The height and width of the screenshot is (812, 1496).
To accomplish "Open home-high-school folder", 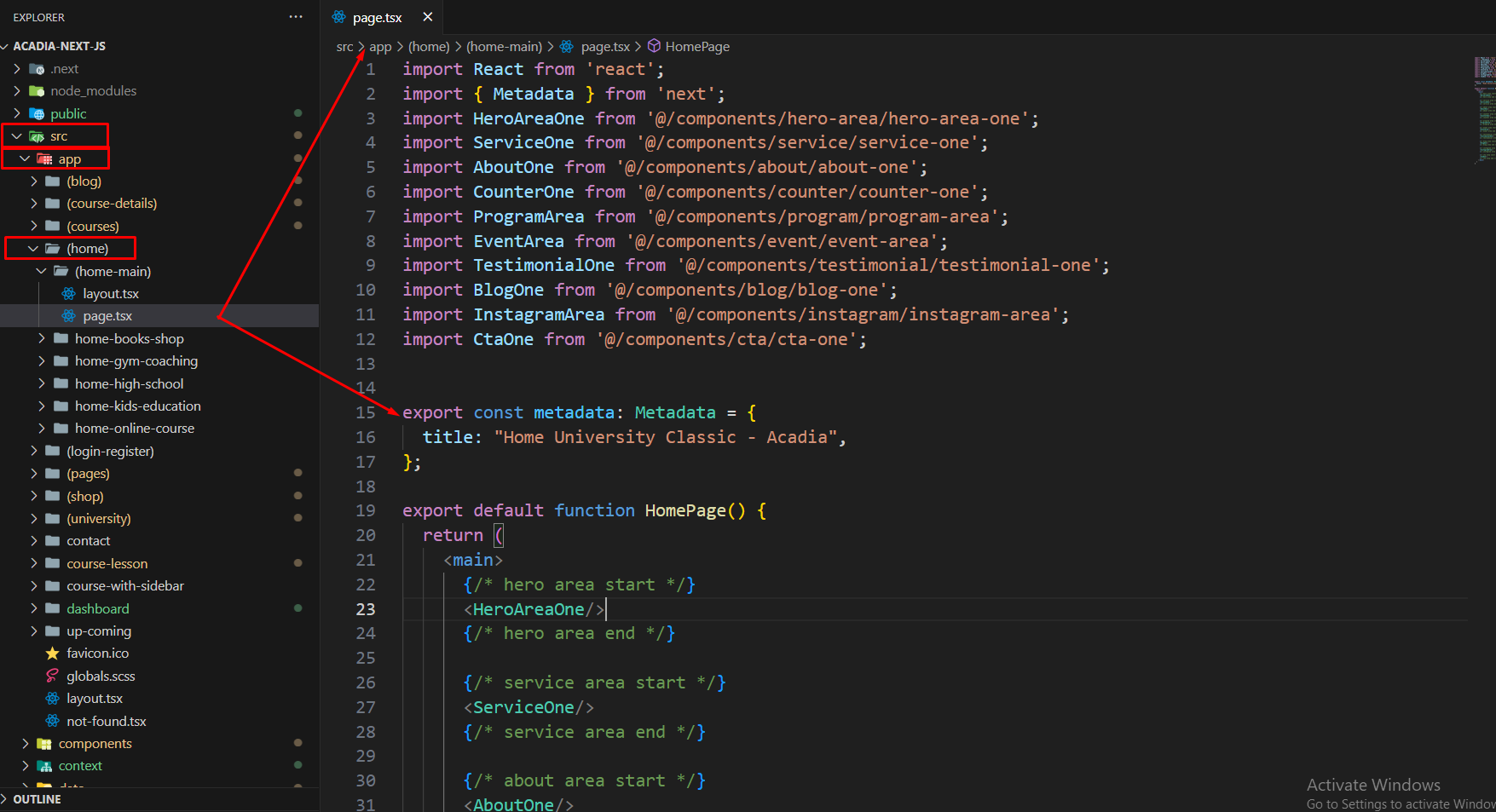I will point(129,383).
